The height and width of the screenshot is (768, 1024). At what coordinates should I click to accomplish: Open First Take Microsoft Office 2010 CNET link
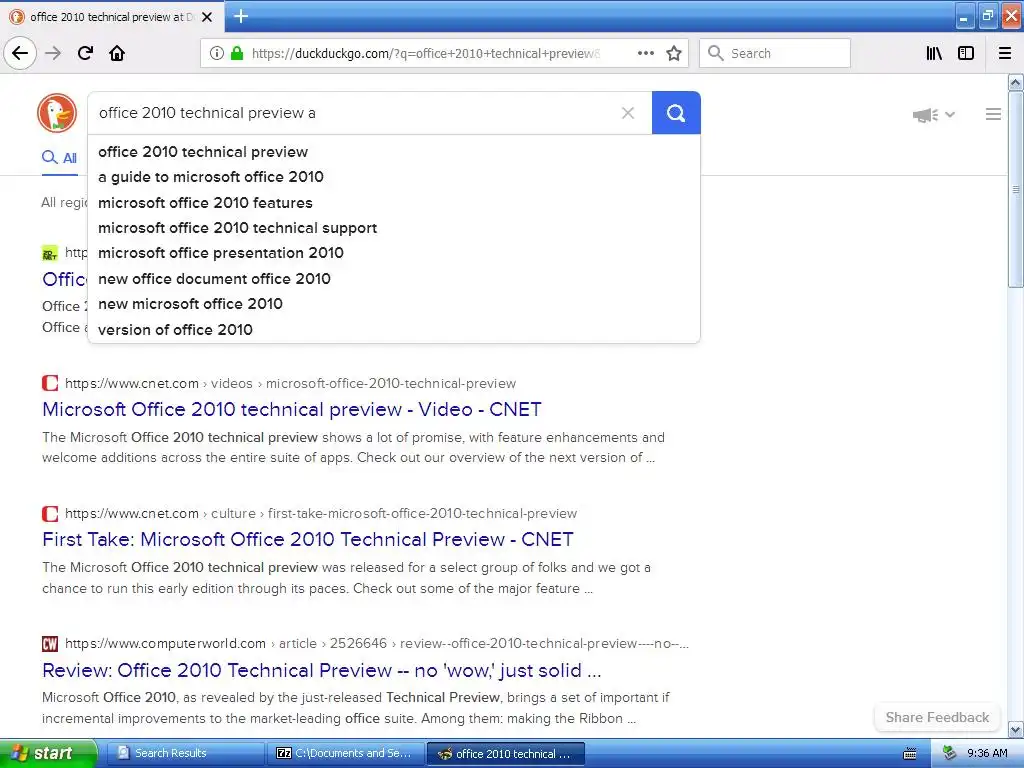point(308,539)
